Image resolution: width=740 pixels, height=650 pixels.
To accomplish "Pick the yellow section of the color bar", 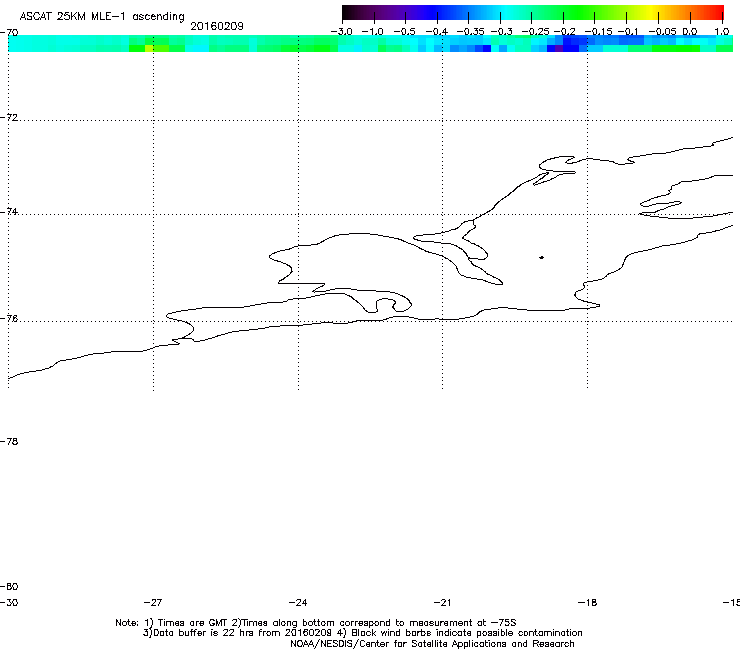I will click(x=651, y=13).
